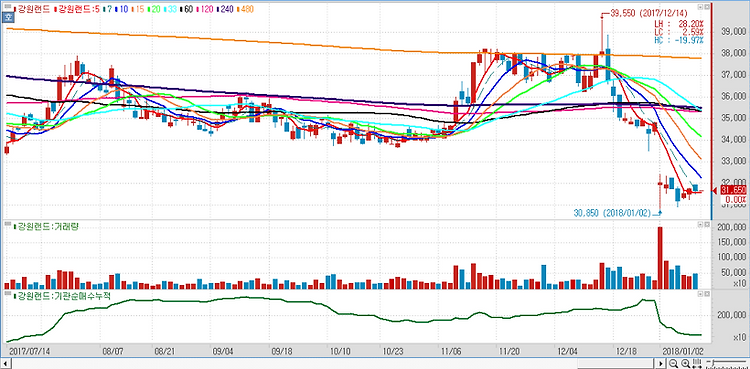Select the 20-day moving average legend
The width and height of the screenshot is (750, 369).
[155, 9]
